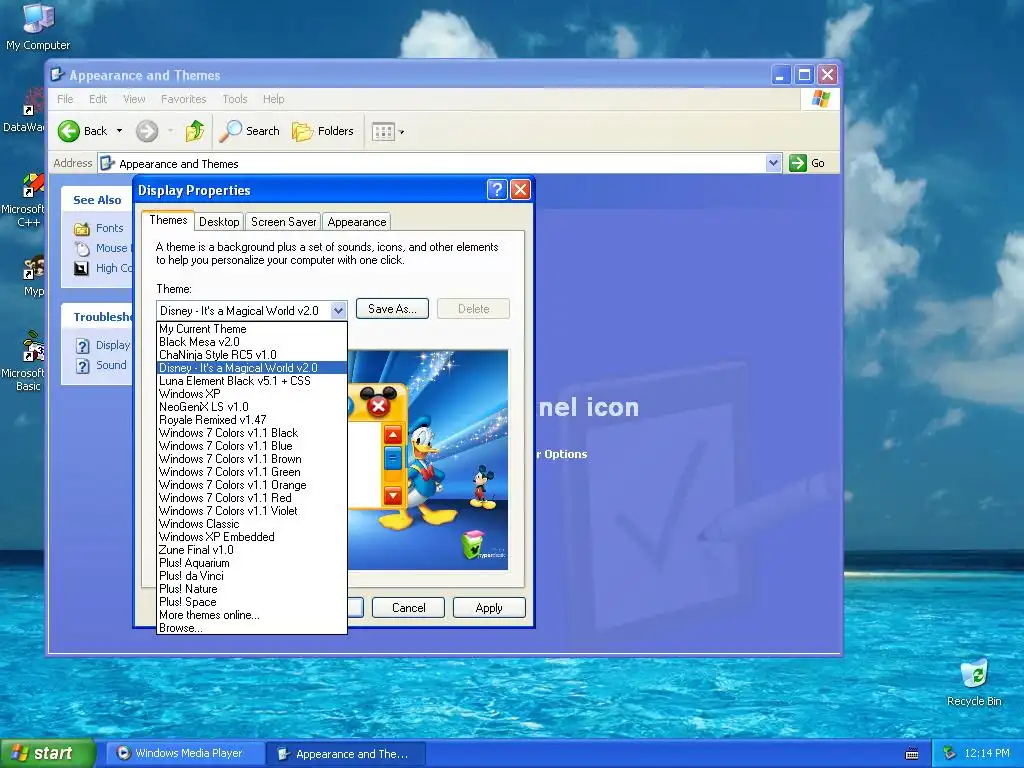
Task: Open the Recycle Bin desktop icon
Action: [974, 682]
